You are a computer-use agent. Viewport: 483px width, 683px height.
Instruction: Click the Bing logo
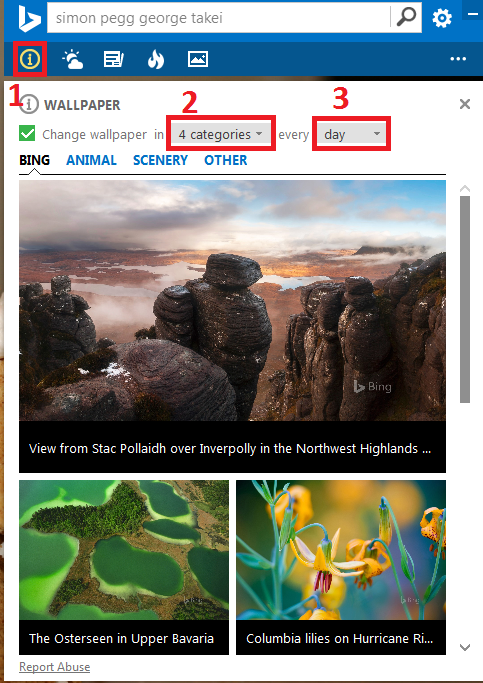(29, 18)
